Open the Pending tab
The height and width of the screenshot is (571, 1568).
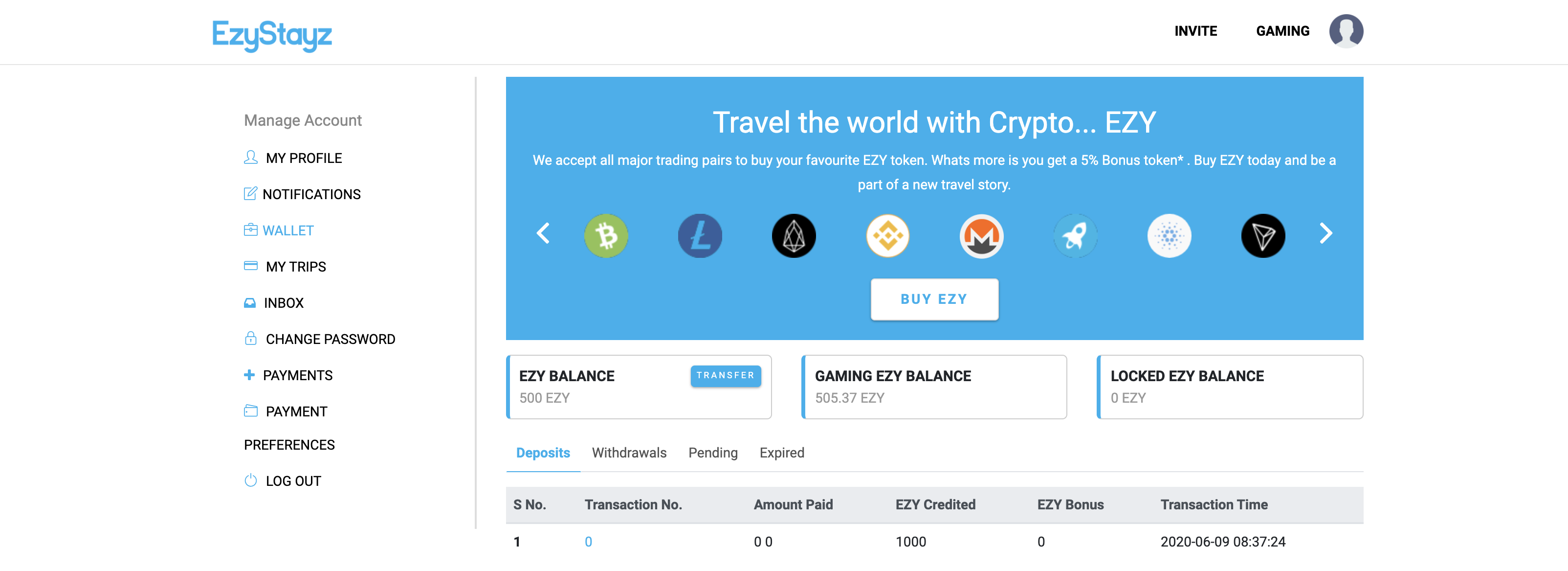click(x=713, y=453)
